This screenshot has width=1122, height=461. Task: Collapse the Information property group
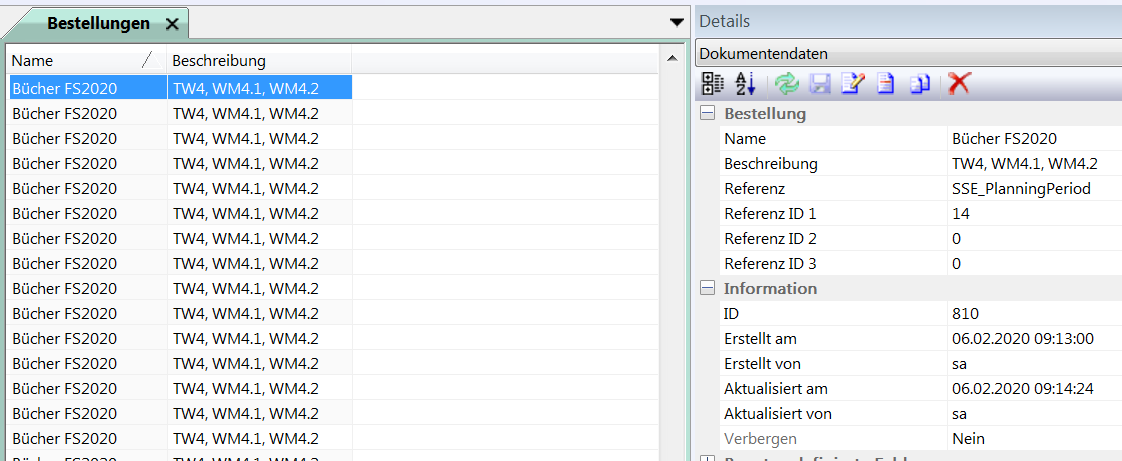[x=708, y=288]
